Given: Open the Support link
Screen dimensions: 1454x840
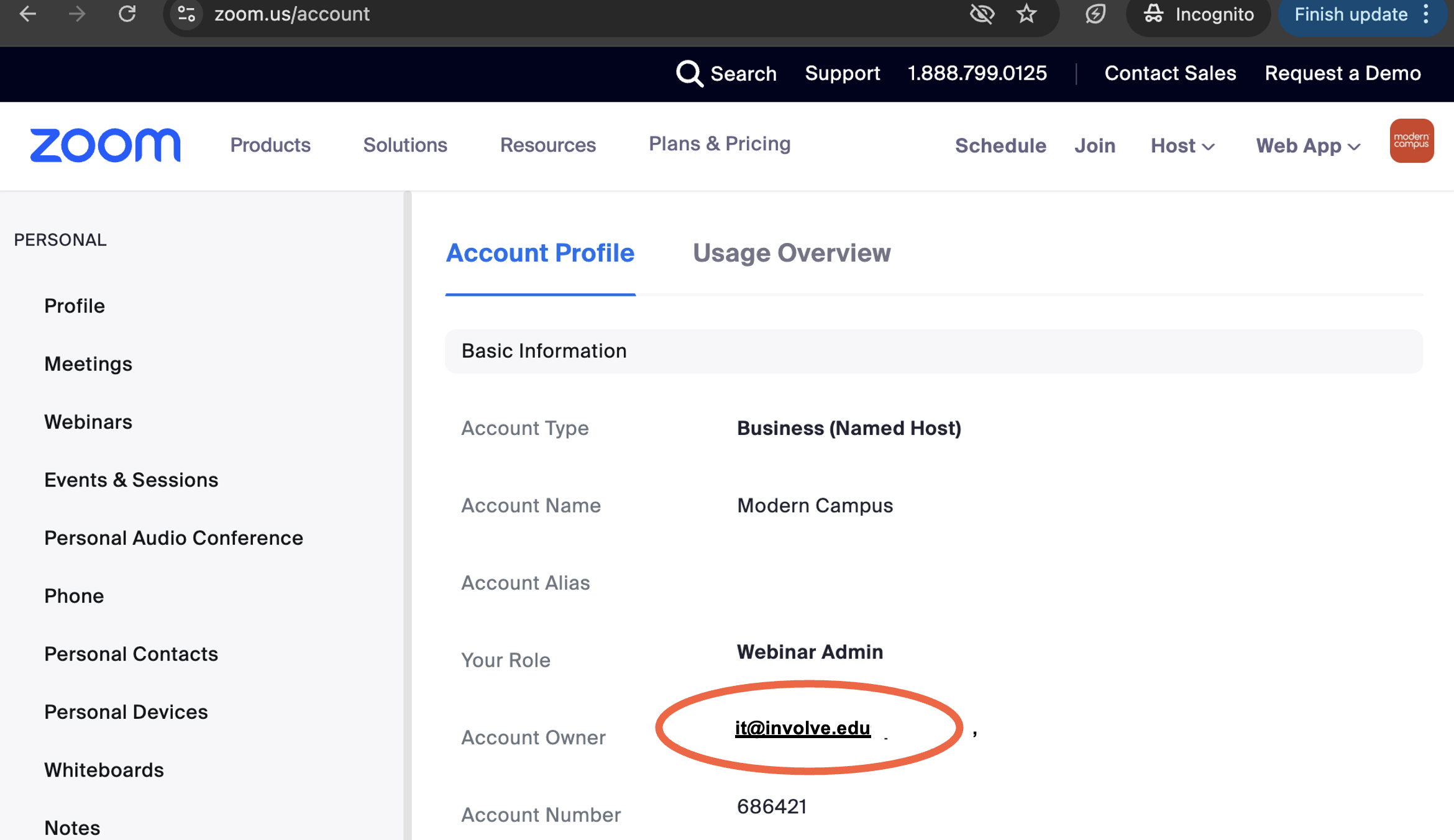Looking at the screenshot, I should pyautogui.click(x=843, y=73).
